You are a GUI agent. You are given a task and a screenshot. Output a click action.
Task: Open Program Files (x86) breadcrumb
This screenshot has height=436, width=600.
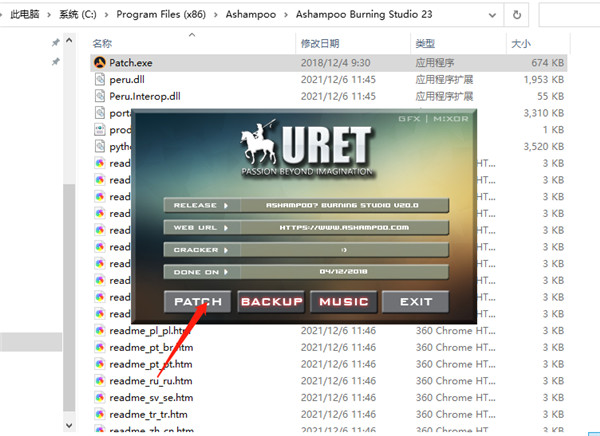tap(161, 15)
